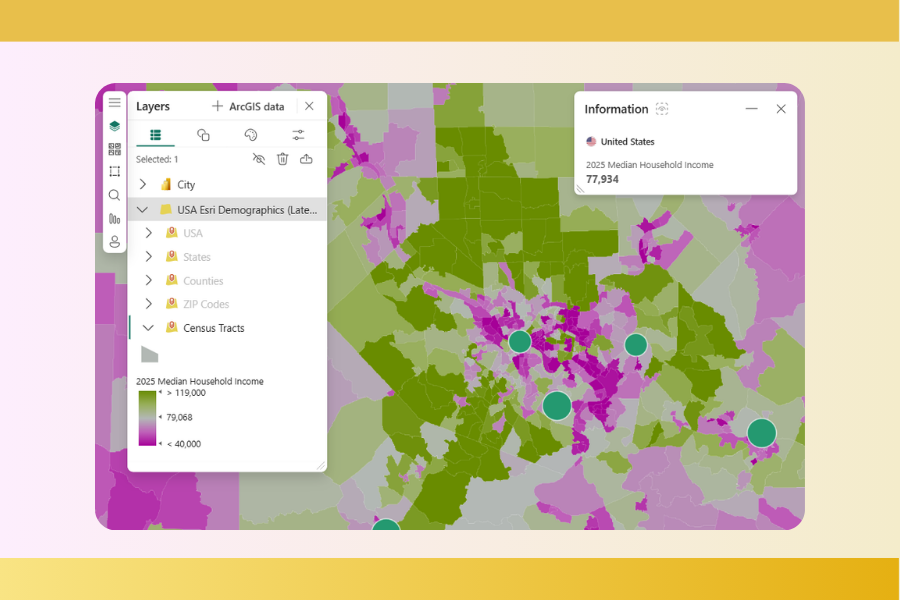900x600 pixels.
Task: Toggle visibility of the selected layer
Action: coord(258,158)
